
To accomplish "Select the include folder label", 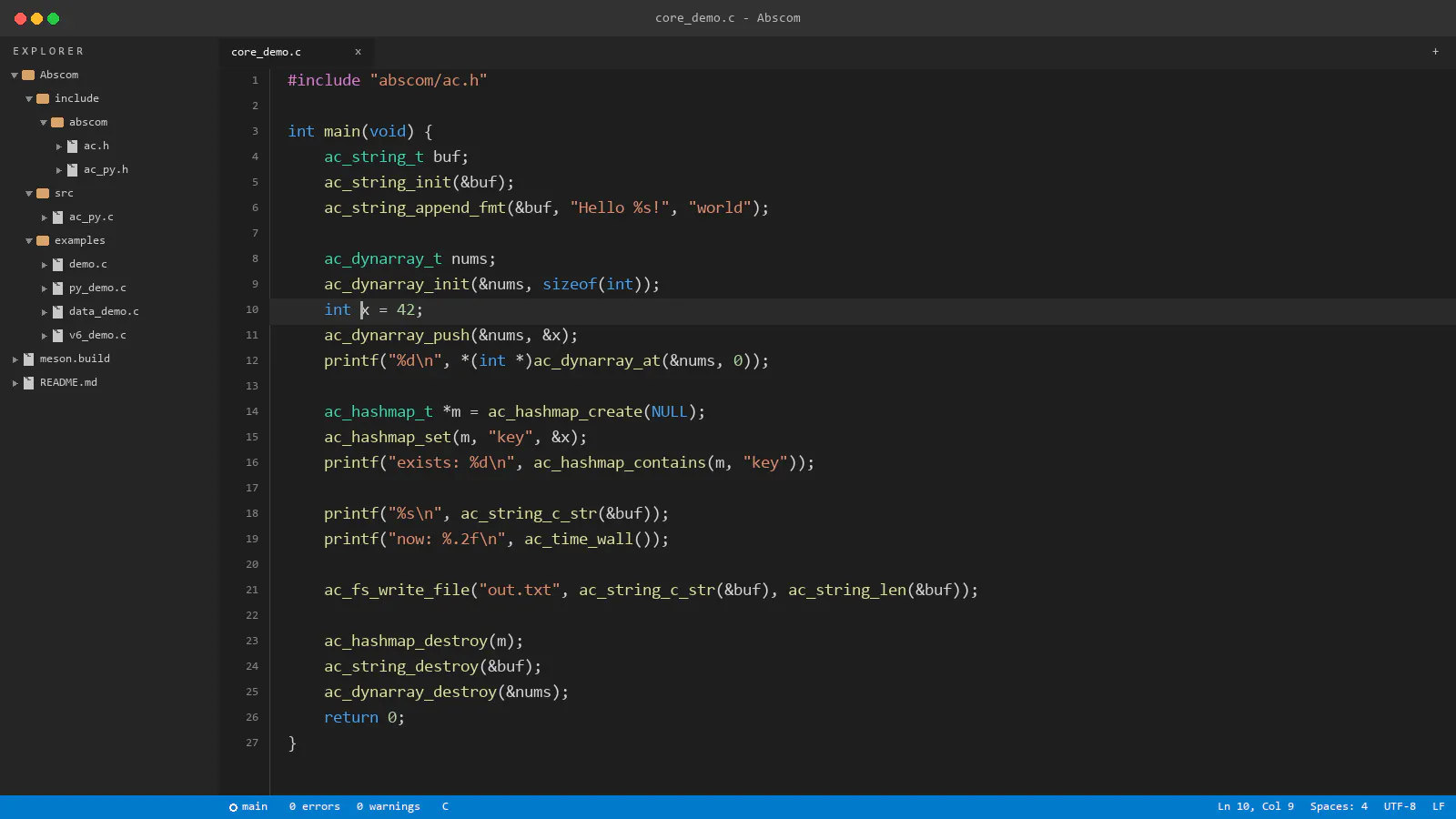I will pyautogui.click(x=76, y=98).
